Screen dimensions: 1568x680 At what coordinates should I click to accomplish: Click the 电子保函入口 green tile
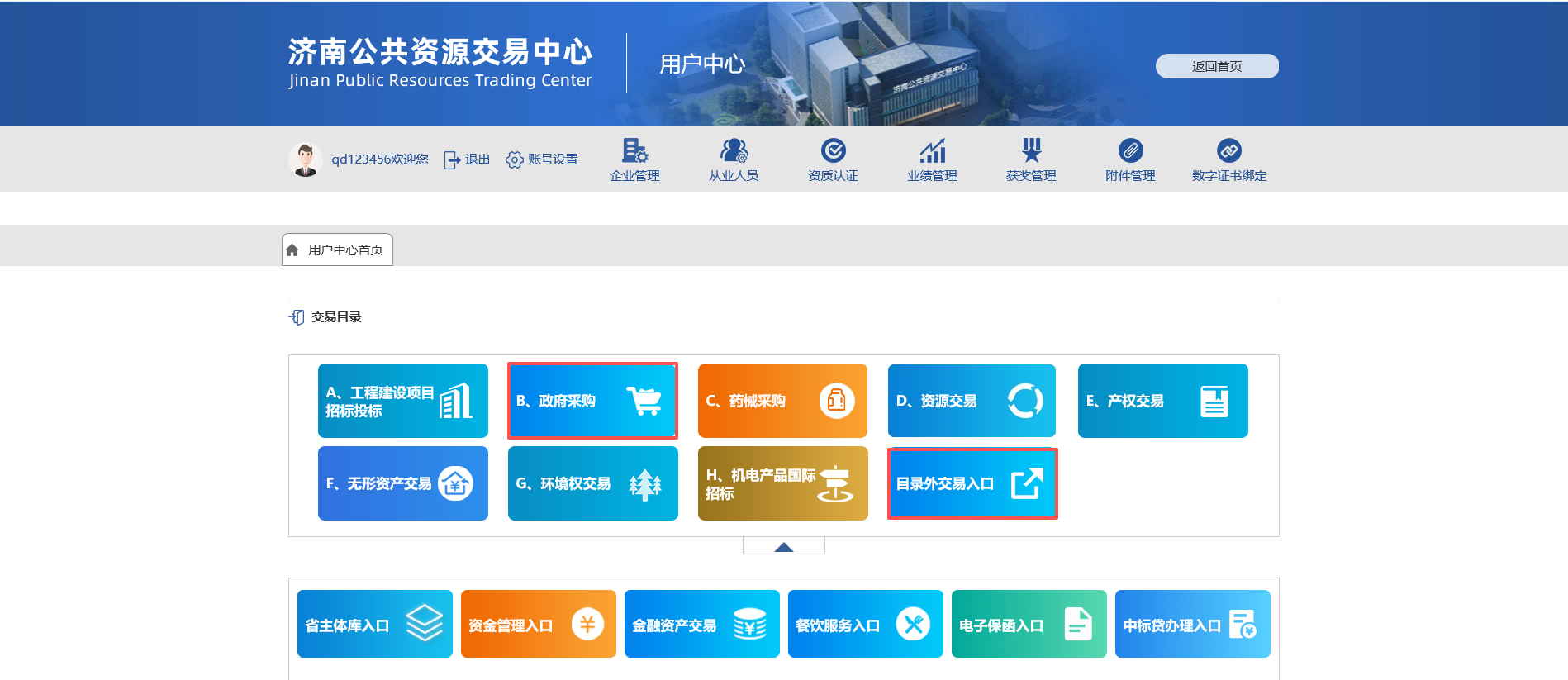pyautogui.click(x=1029, y=624)
